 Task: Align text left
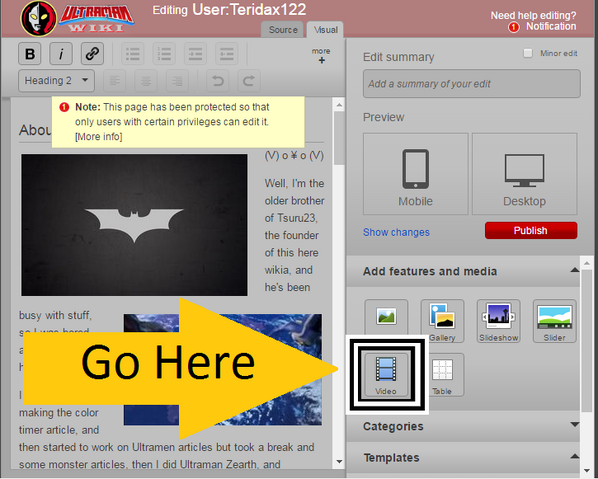point(115,81)
